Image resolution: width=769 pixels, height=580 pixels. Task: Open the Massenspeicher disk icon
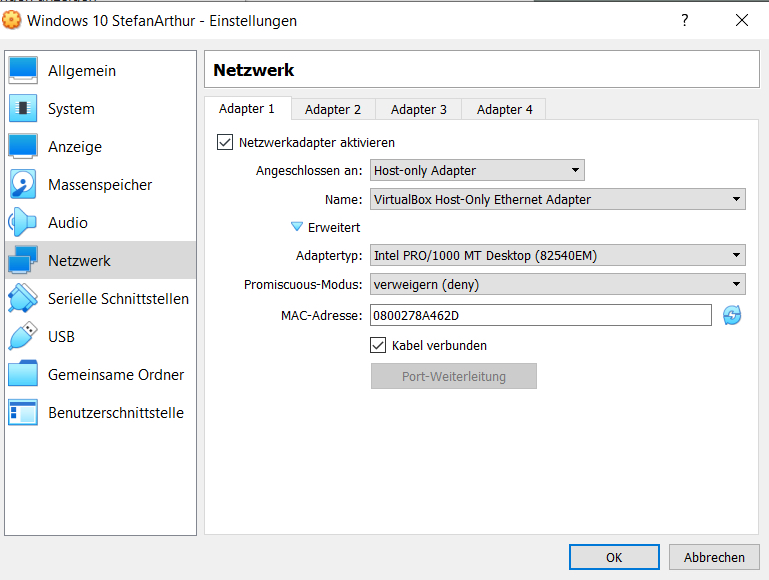[23, 184]
